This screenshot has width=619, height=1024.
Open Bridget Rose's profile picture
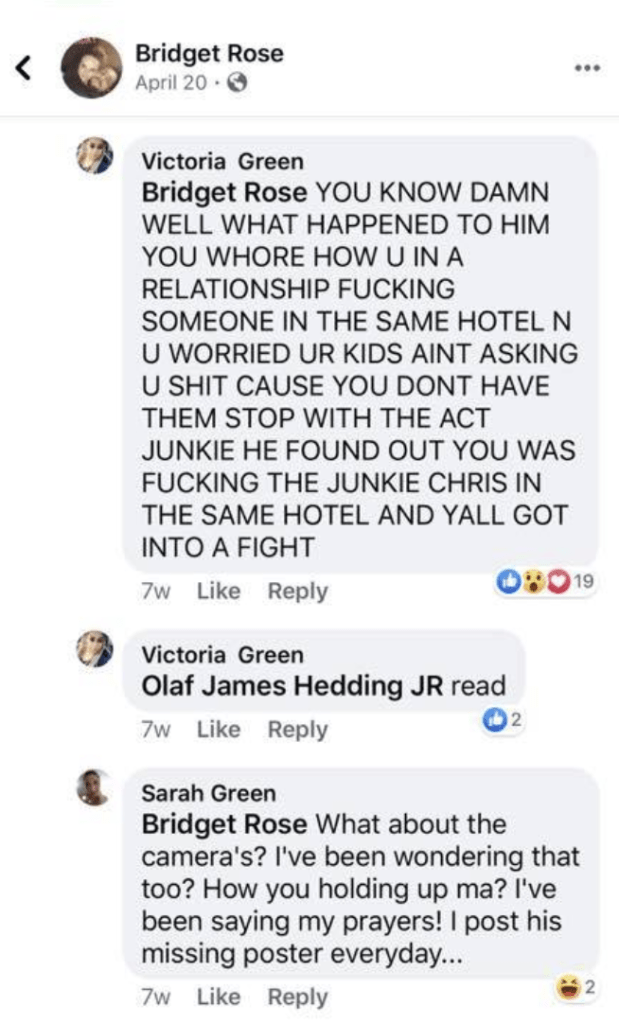click(91, 68)
